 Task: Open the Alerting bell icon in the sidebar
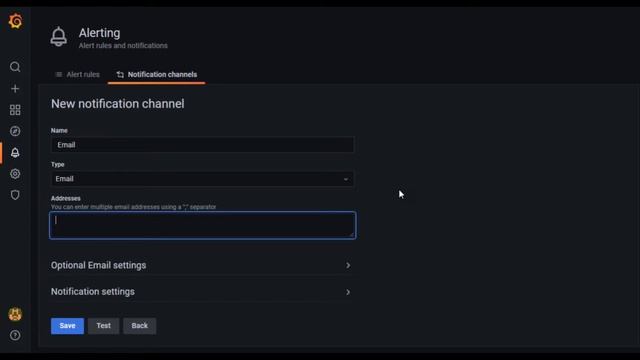point(15,153)
